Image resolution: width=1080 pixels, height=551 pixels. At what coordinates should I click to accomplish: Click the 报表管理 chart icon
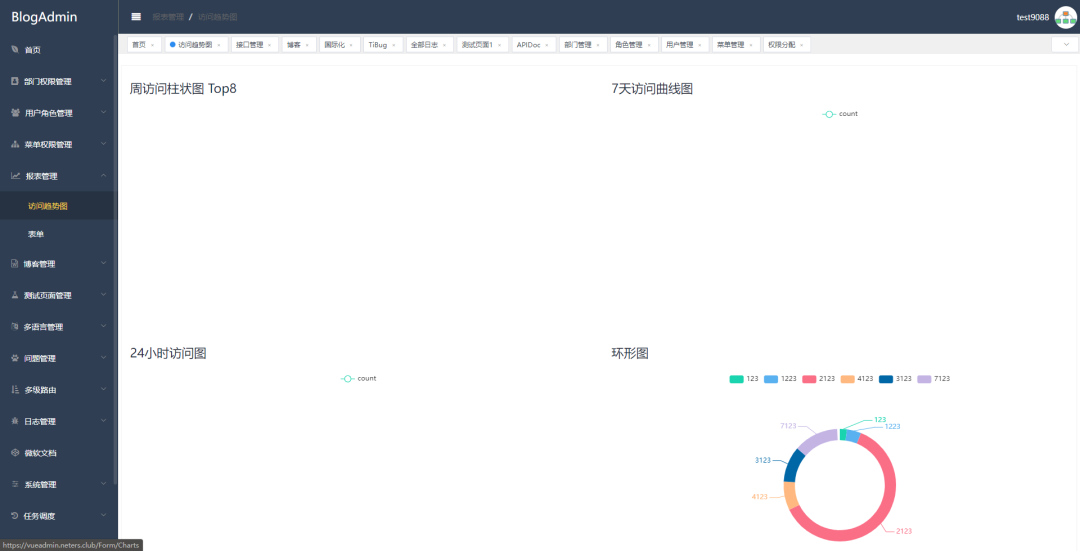15,176
